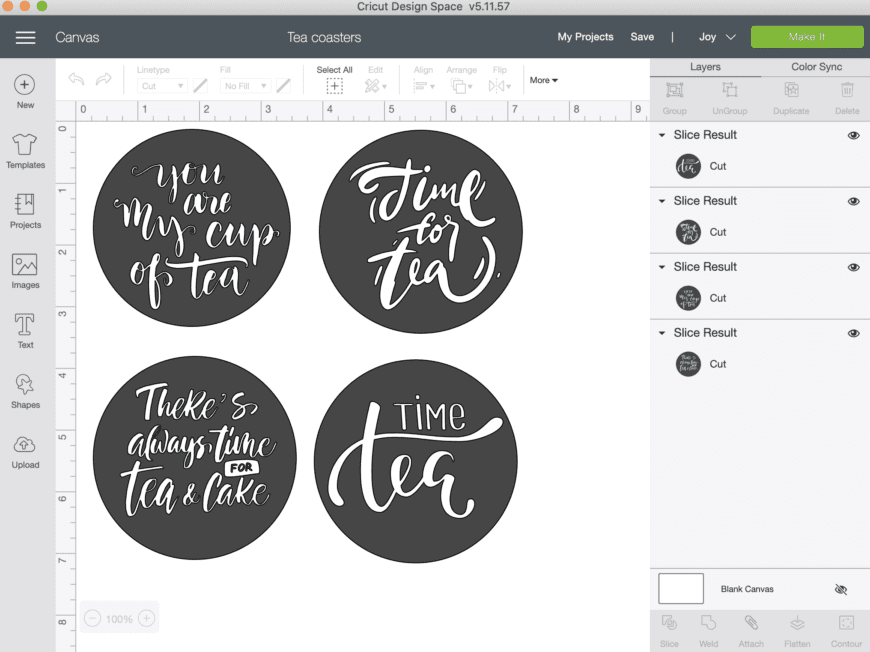Save the Tea coasters project
This screenshot has height=652, width=870.
(642, 37)
